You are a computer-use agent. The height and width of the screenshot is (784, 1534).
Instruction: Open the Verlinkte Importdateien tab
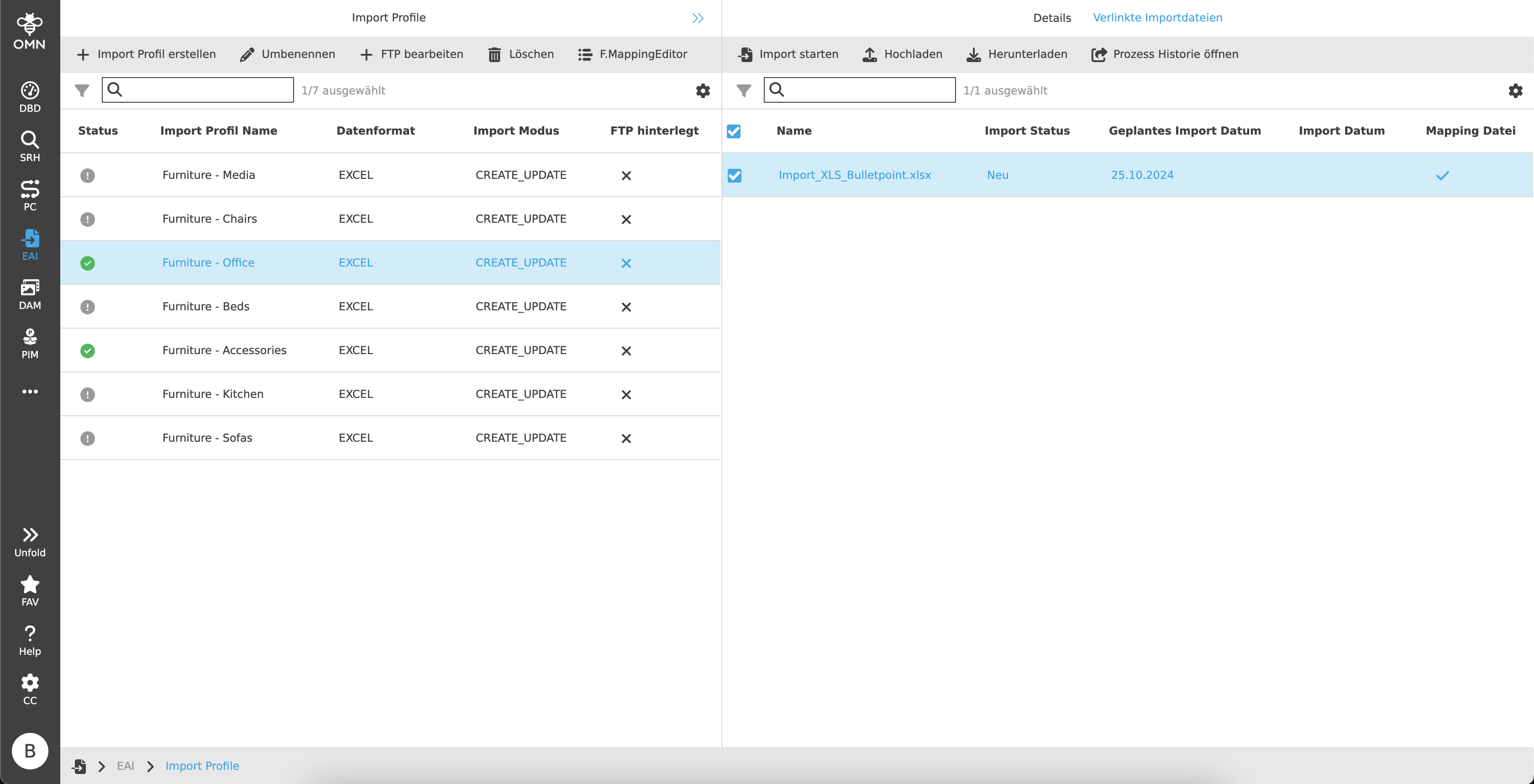coord(1157,17)
